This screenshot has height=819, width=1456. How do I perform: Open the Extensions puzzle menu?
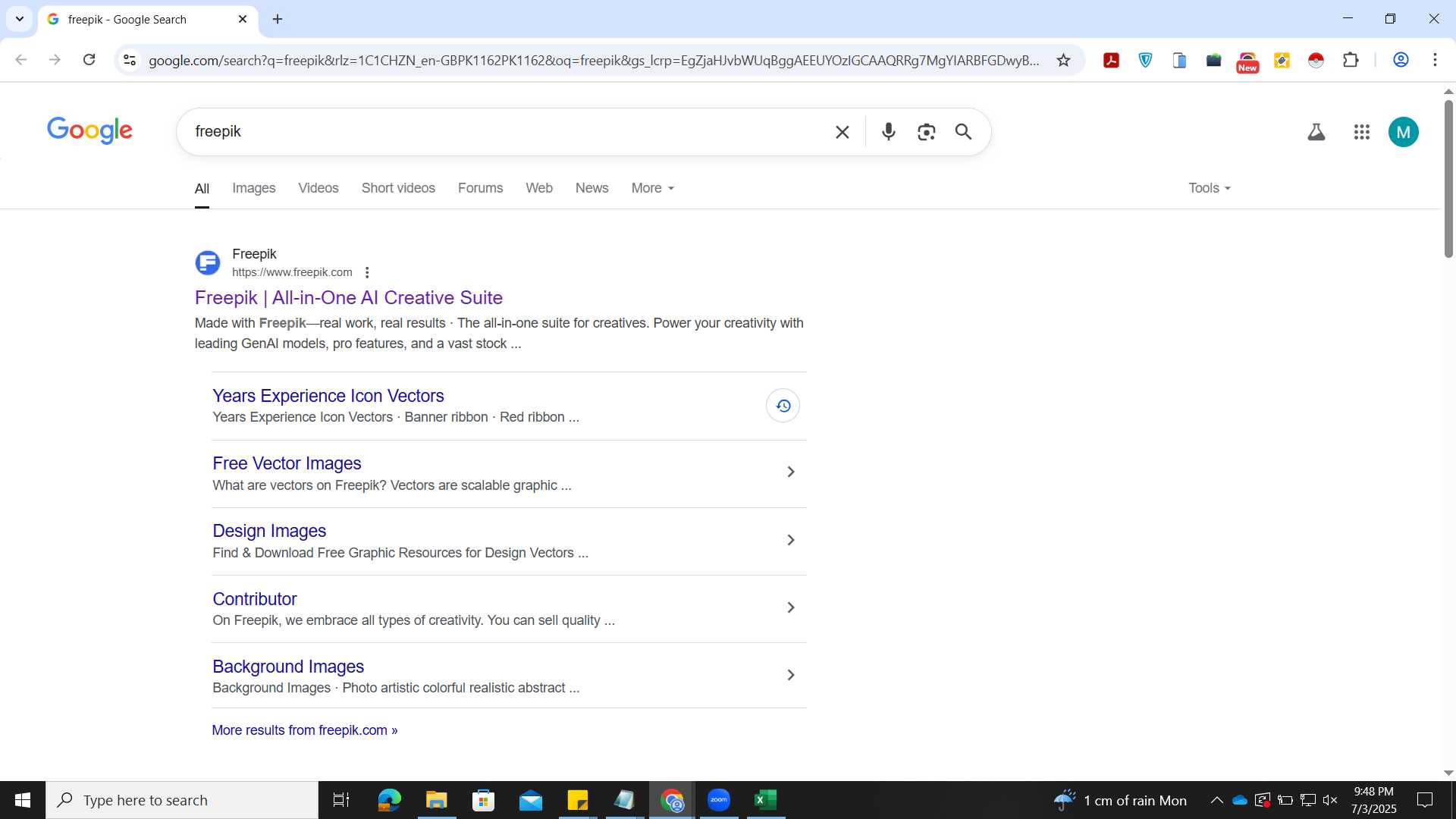(x=1351, y=60)
